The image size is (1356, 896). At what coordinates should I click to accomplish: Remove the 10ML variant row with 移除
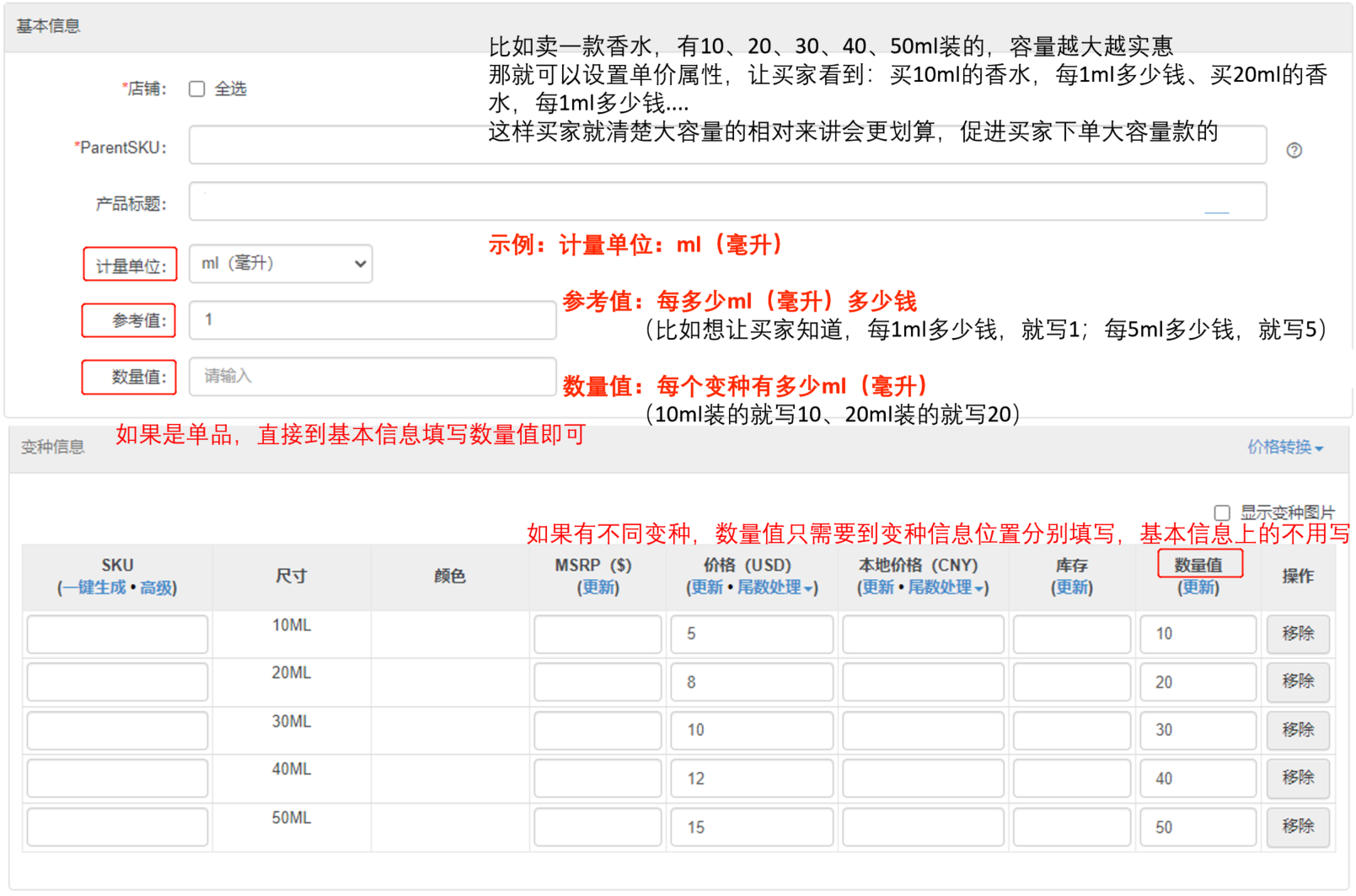click(x=1298, y=634)
